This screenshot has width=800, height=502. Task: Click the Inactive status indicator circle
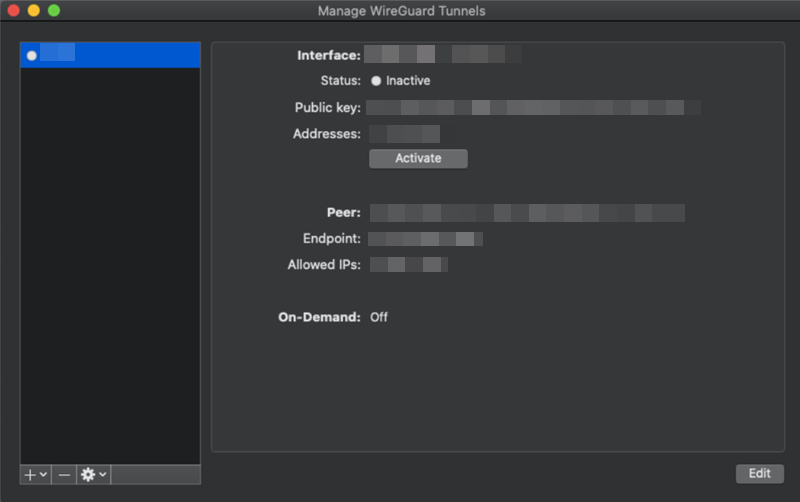click(x=376, y=81)
